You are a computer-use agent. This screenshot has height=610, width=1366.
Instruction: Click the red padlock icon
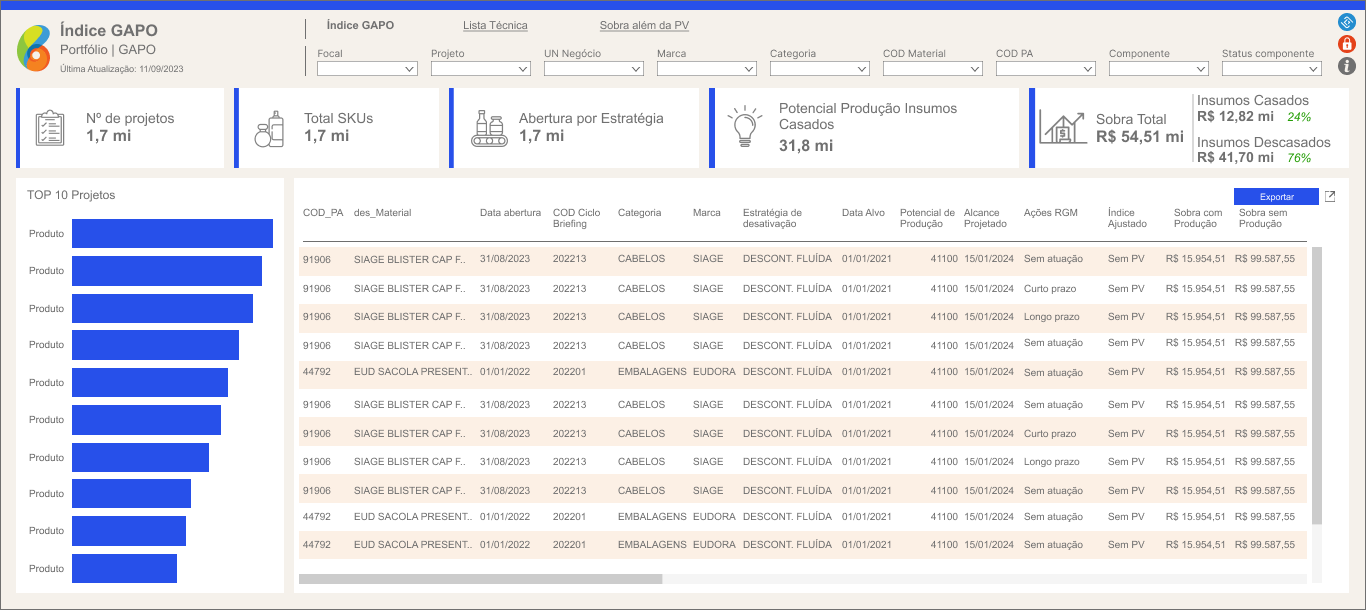[x=1346, y=44]
